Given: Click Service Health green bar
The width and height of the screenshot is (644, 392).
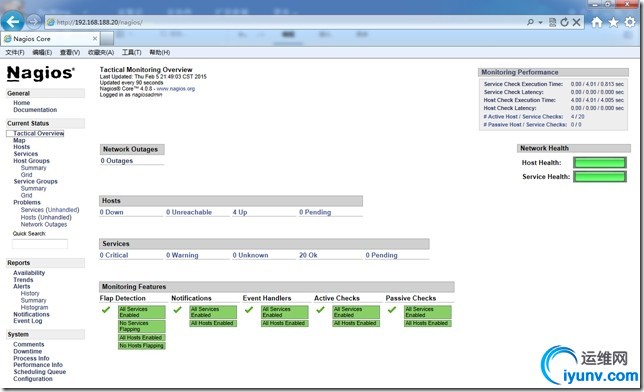Looking at the screenshot, I should (600, 177).
